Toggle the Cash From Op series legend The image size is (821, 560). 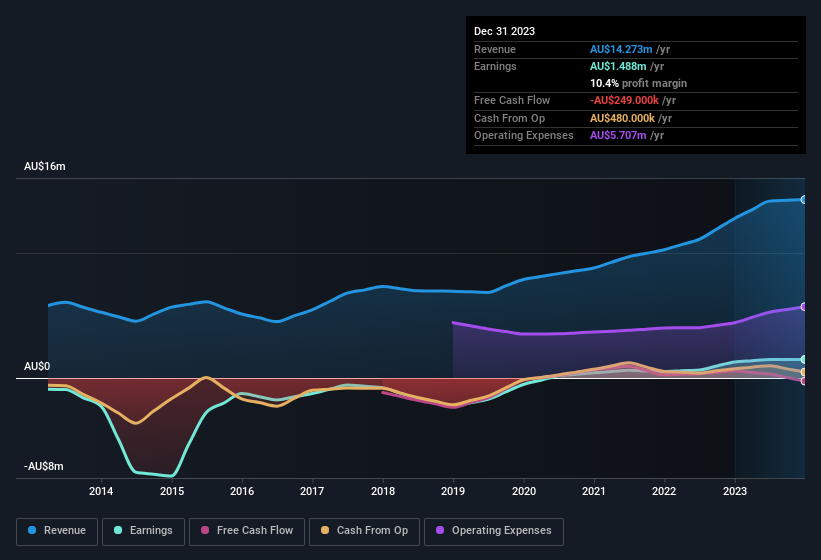pos(362,531)
